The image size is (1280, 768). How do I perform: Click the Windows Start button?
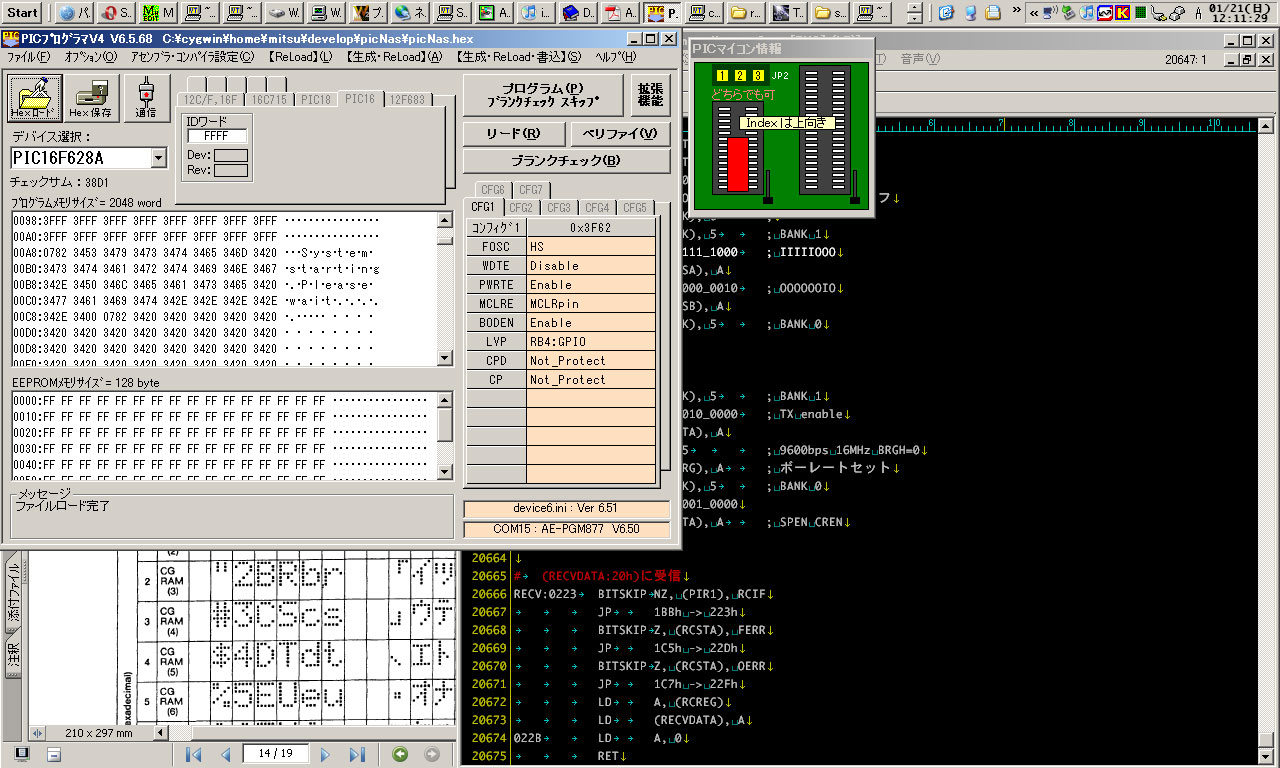tap(23, 13)
